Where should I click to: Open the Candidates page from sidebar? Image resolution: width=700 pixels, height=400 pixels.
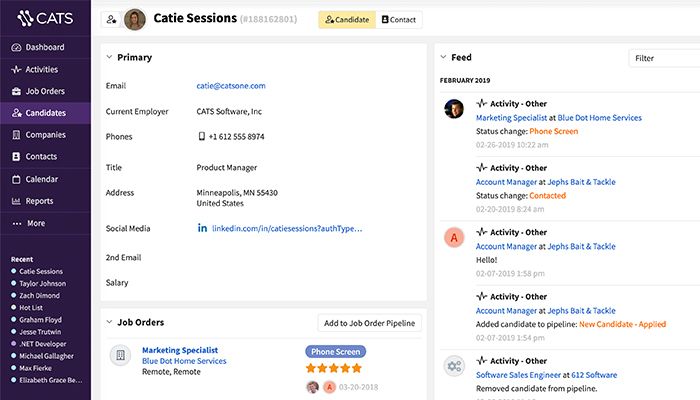45,113
